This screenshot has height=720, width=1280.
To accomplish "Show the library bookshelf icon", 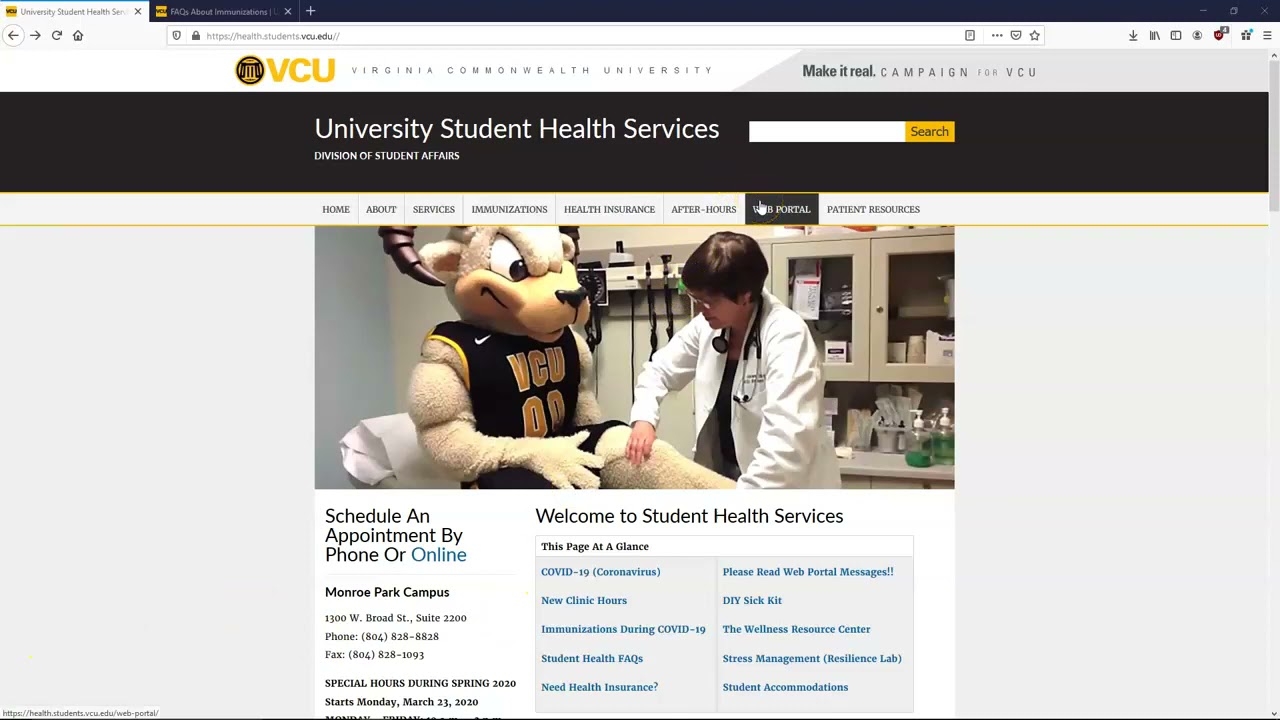I will pyautogui.click(x=1154, y=35).
